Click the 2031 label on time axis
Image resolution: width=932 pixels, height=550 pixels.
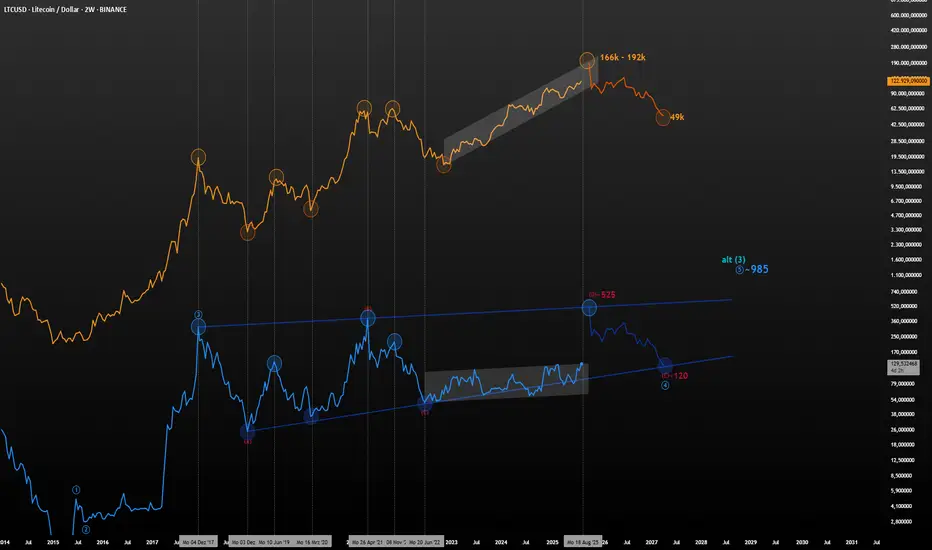pyautogui.click(x=852, y=542)
